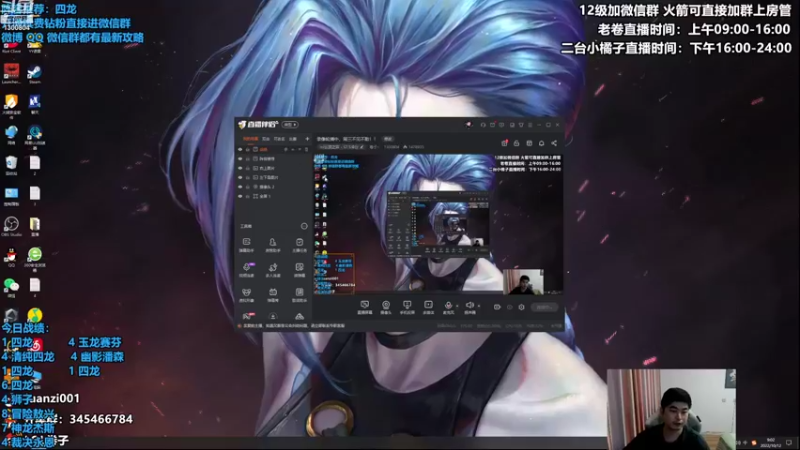Click the 修改 button next to stream title
The image size is (800, 450).
click(x=388, y=139)
